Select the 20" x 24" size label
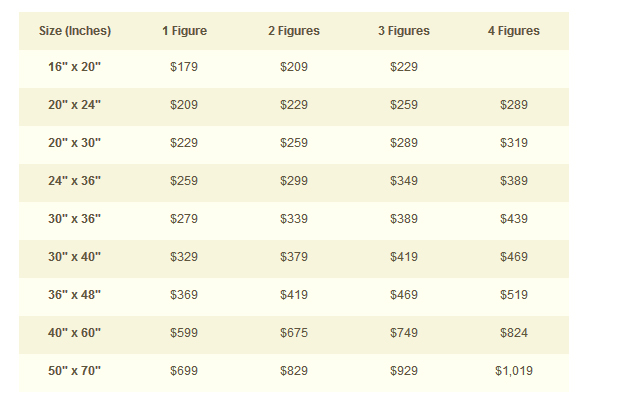This screenshot has width=617, height=395. click(x=74, y=105)
